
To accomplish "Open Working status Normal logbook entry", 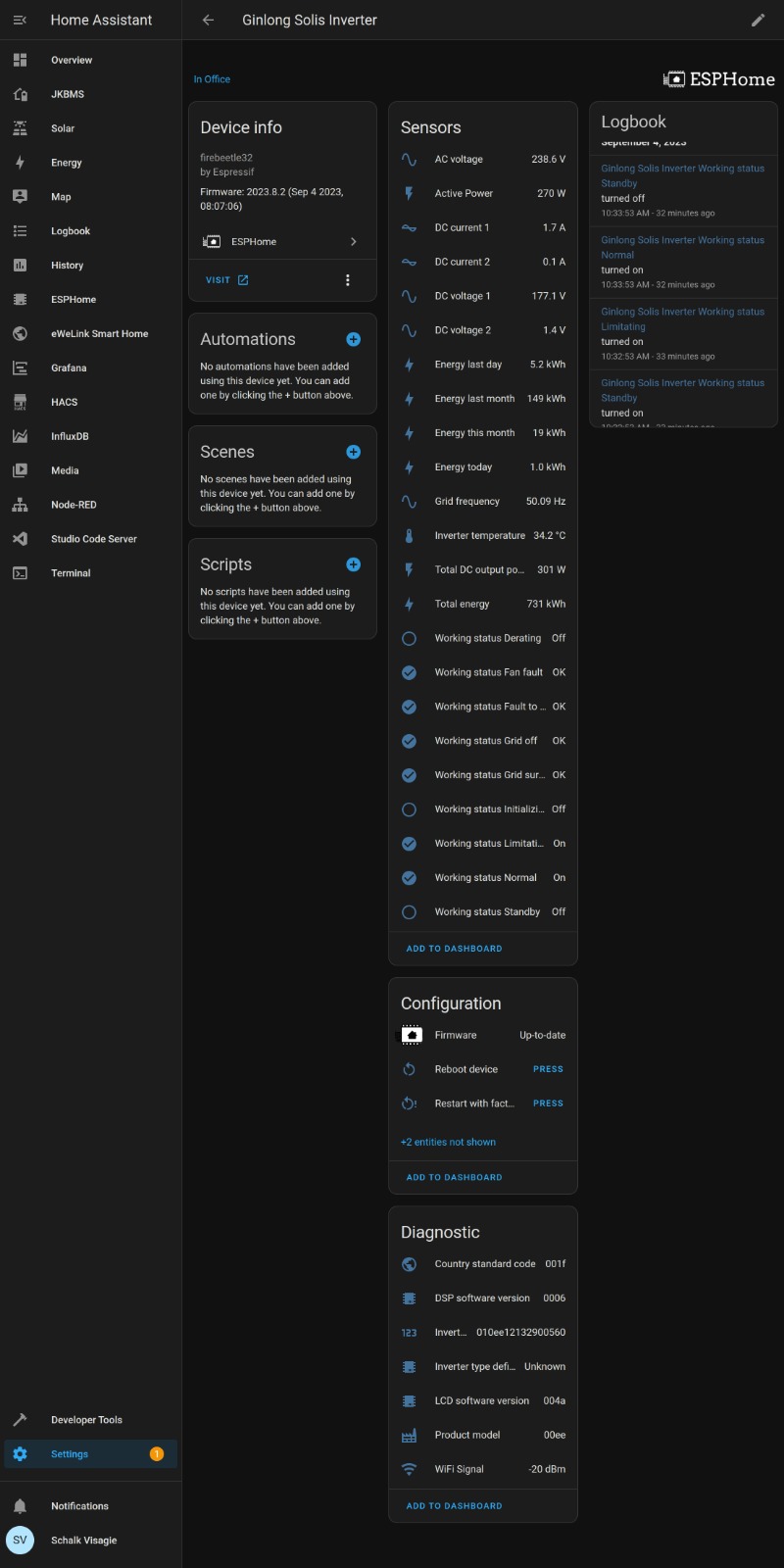I will click(683, 262).
